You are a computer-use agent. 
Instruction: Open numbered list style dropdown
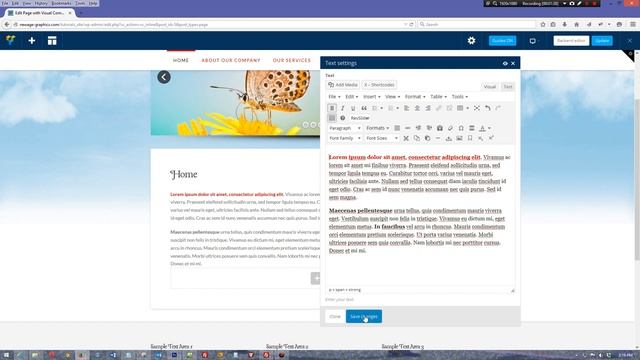(x=398, y=108)
